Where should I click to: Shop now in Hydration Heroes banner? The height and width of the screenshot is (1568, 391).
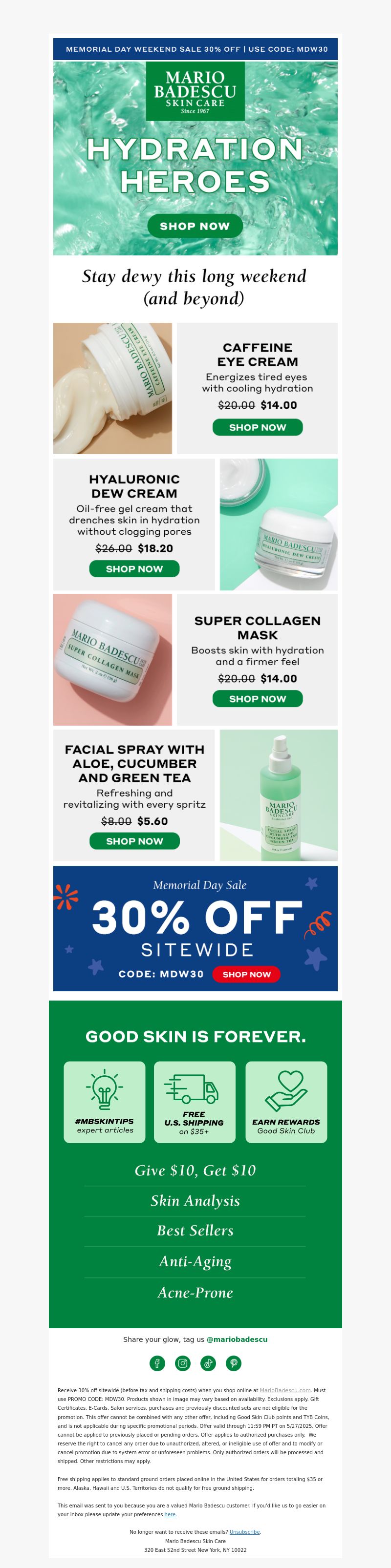click(x=195, y=226)
